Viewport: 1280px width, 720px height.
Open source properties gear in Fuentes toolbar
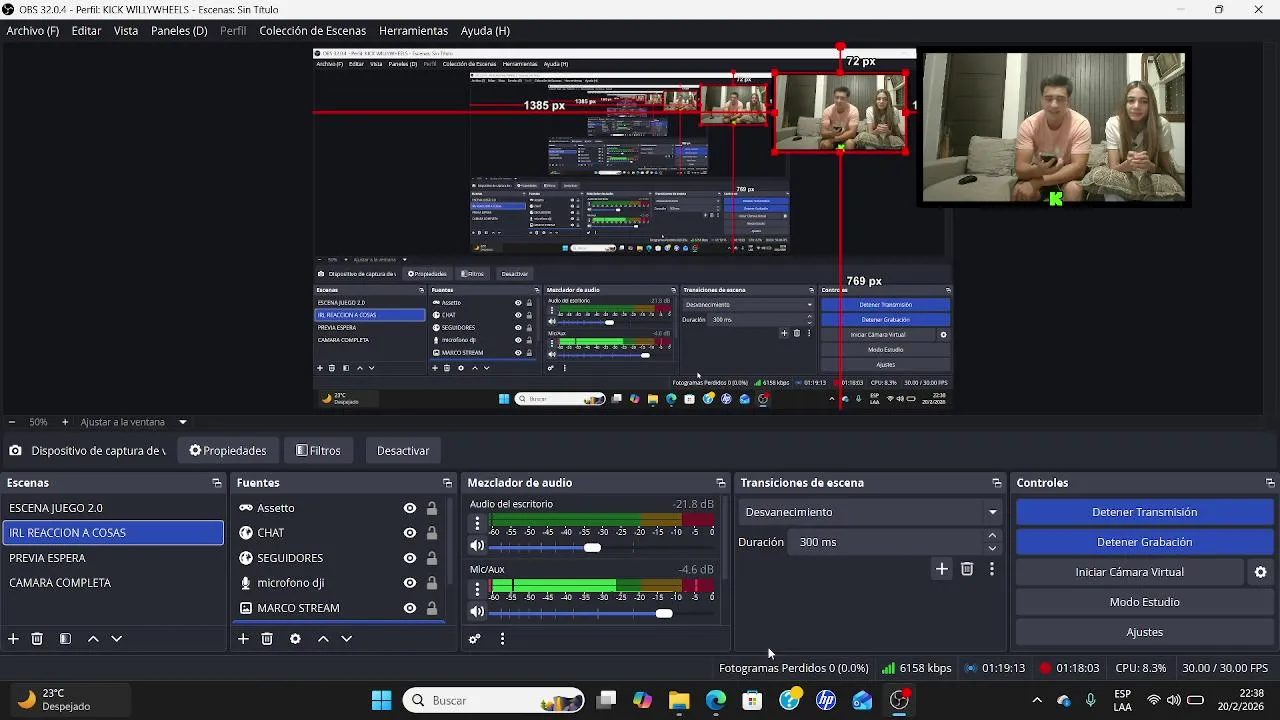[x=295, y=639]
